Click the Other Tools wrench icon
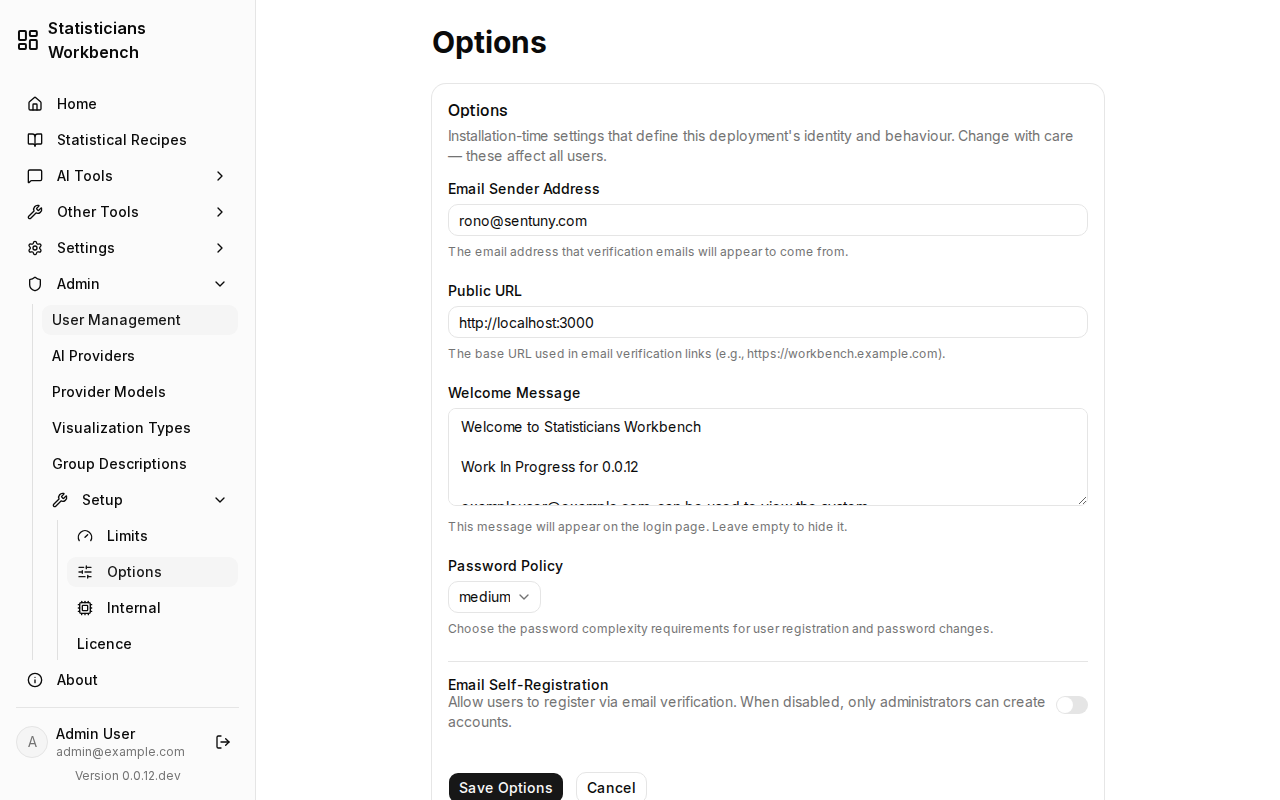Screen dimensions: 1280x800 [35, 212]
